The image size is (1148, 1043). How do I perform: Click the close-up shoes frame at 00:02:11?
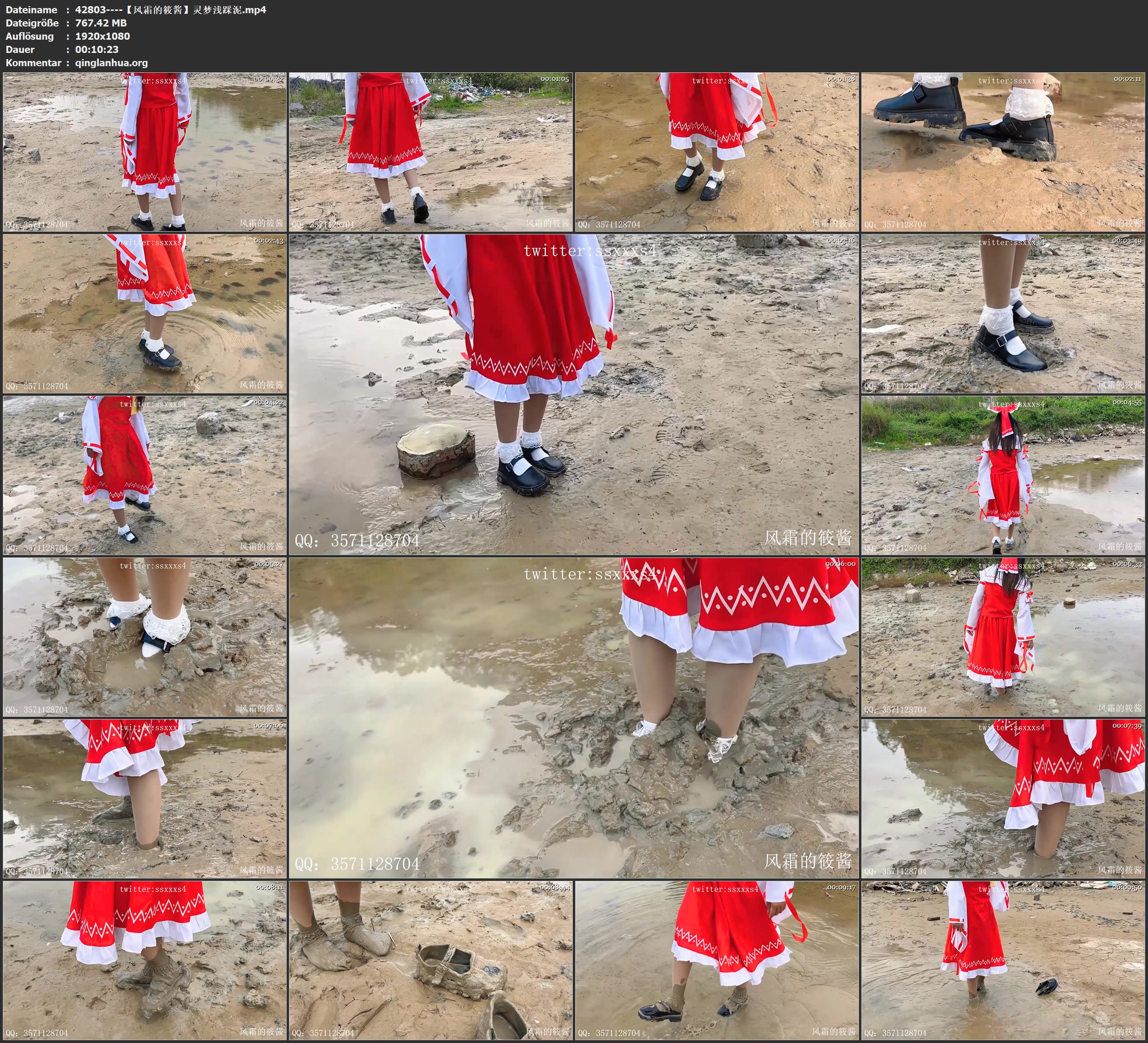pos(1003,152)
